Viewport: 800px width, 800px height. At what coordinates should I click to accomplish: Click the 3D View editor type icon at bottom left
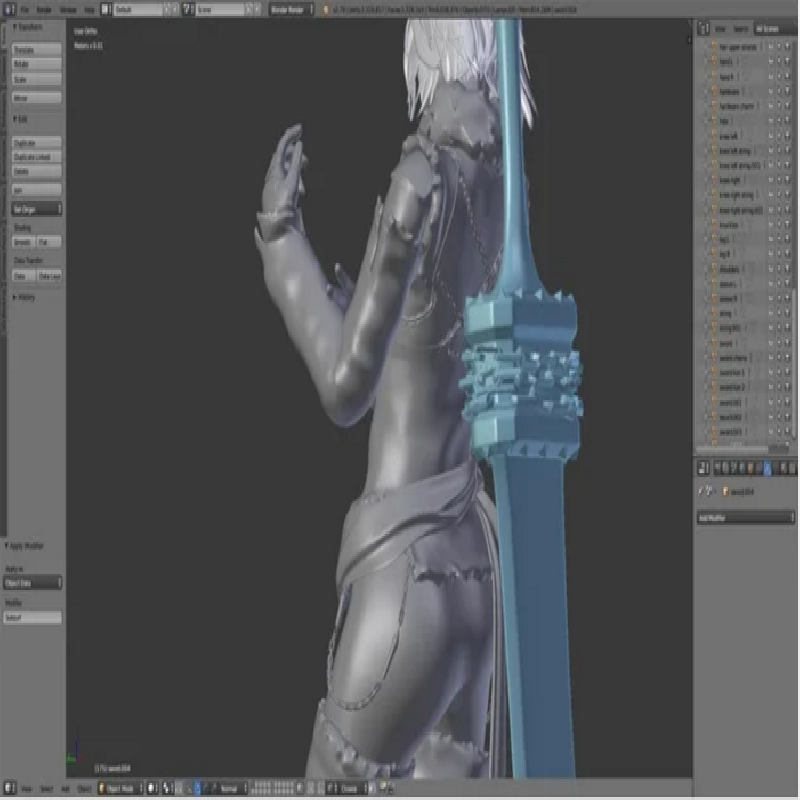[x=9, y=788]
